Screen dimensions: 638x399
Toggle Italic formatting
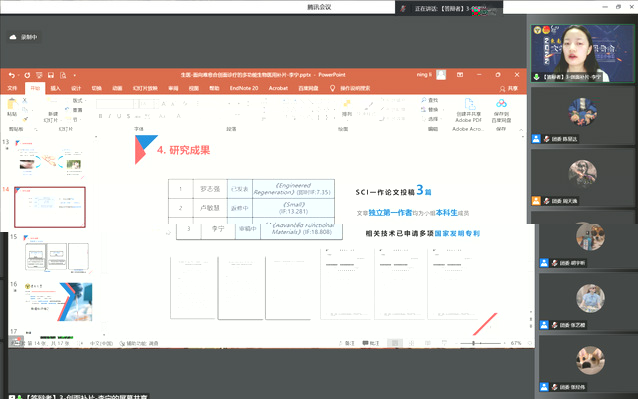[x=110, y=116]
